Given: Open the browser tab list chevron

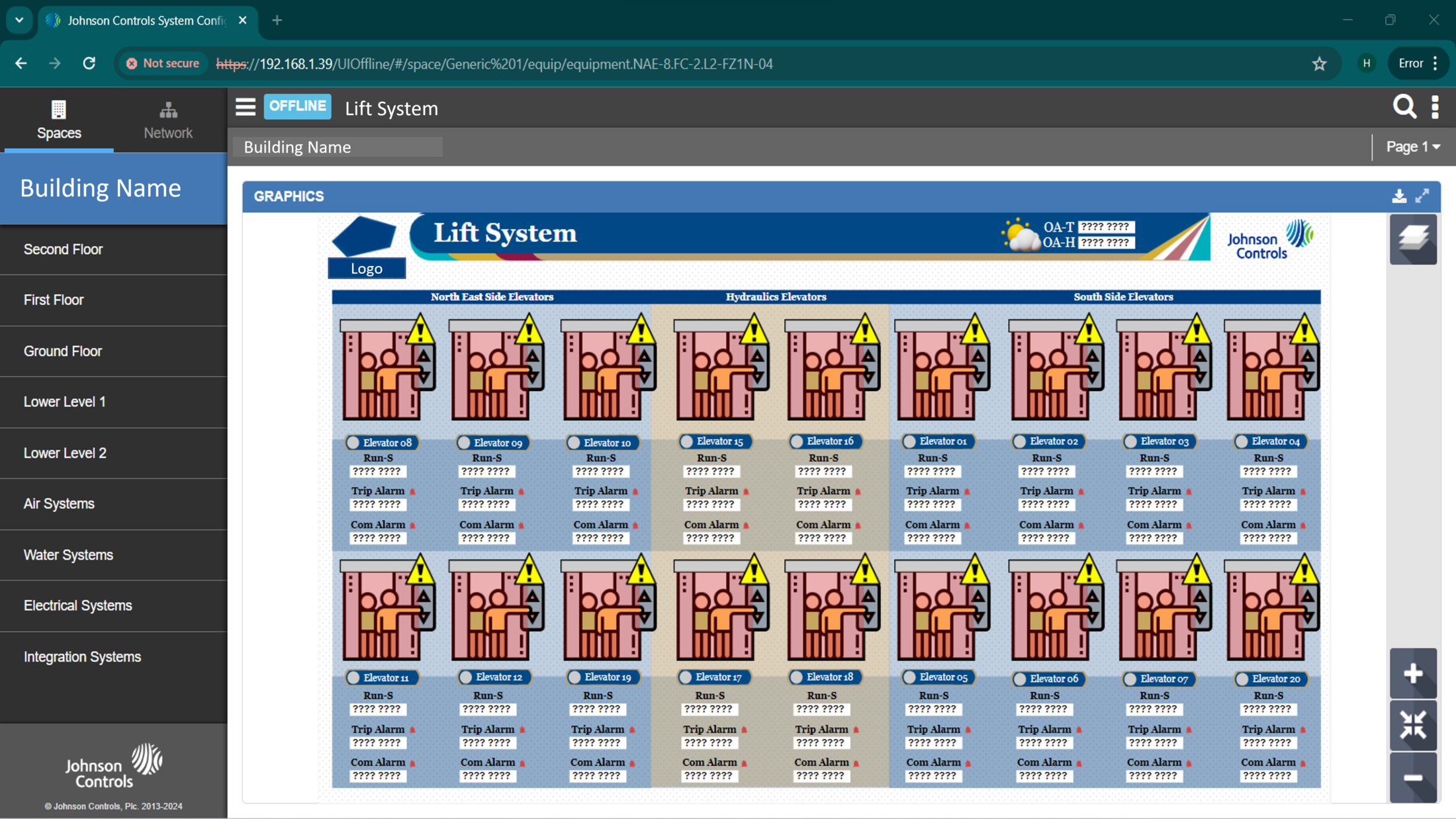Looking at the screenshot, I should tap(19, 20).
